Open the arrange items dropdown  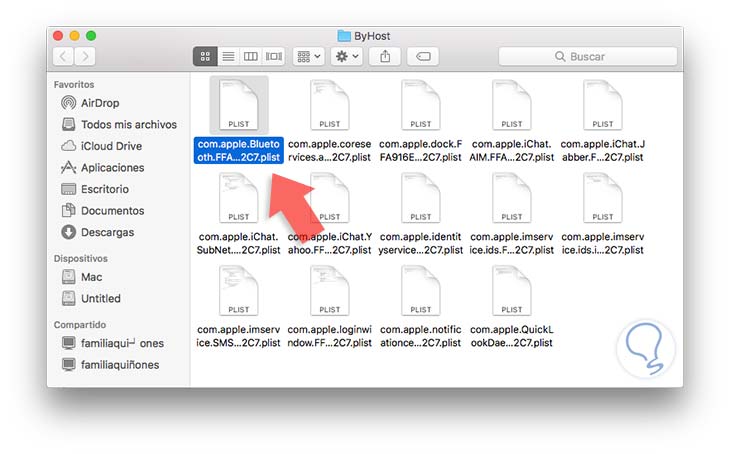(309, 56)
